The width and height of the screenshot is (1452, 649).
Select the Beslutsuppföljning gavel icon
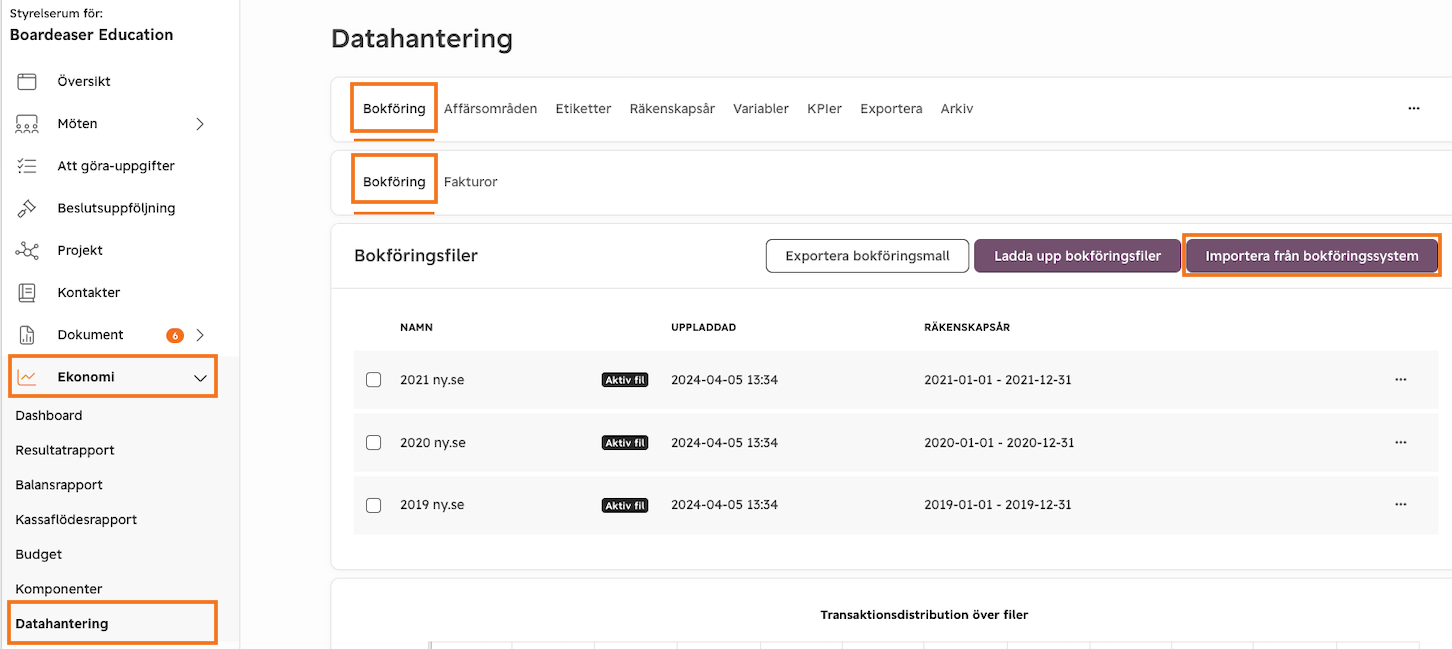(27, 207)
